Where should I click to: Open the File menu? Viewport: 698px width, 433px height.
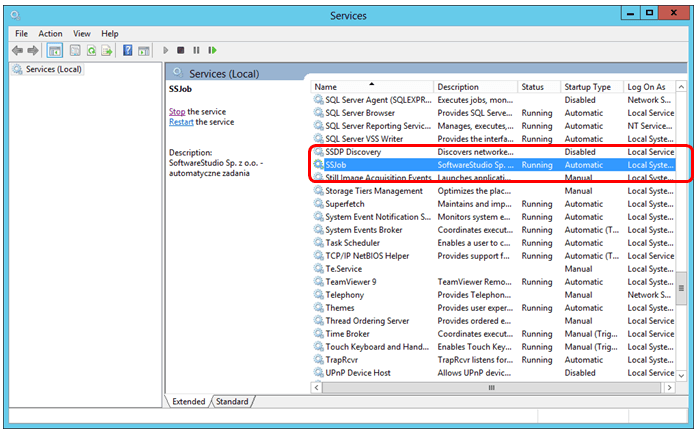click(21, 34)
